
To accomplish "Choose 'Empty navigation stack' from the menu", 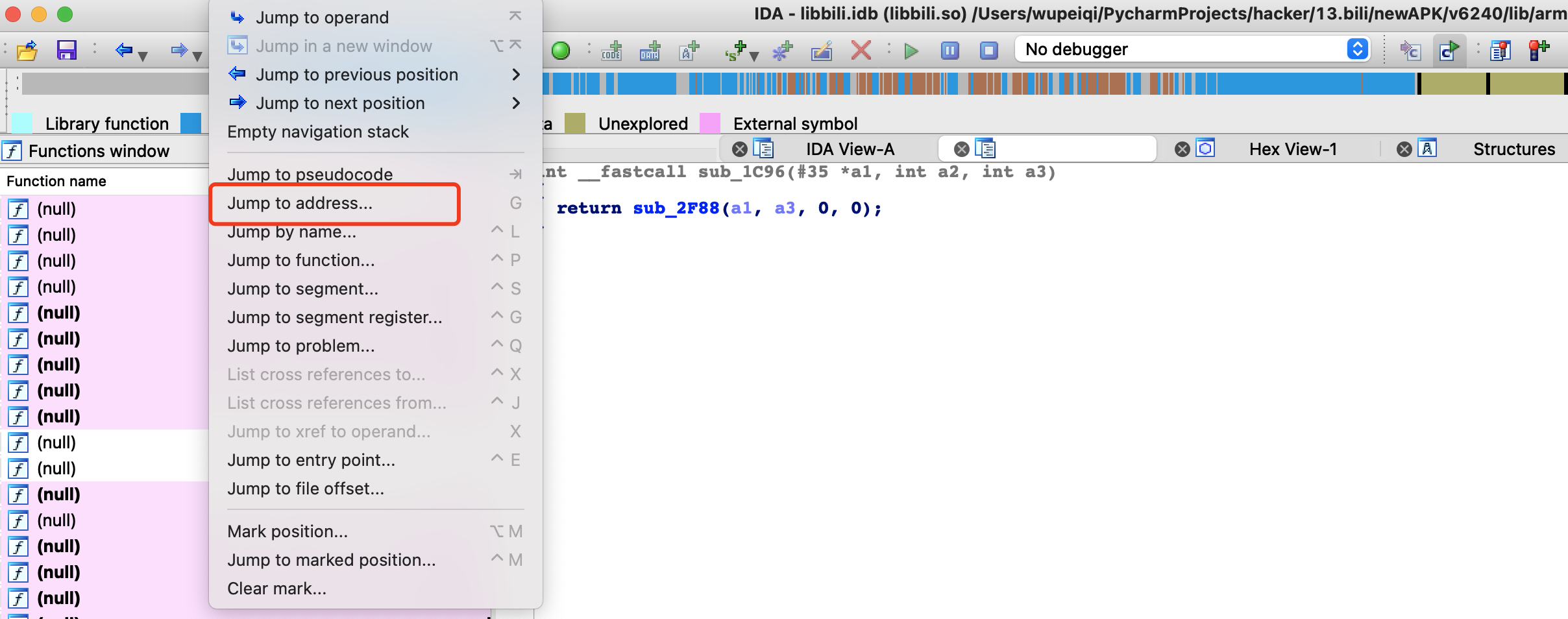I will coord(375,132).
